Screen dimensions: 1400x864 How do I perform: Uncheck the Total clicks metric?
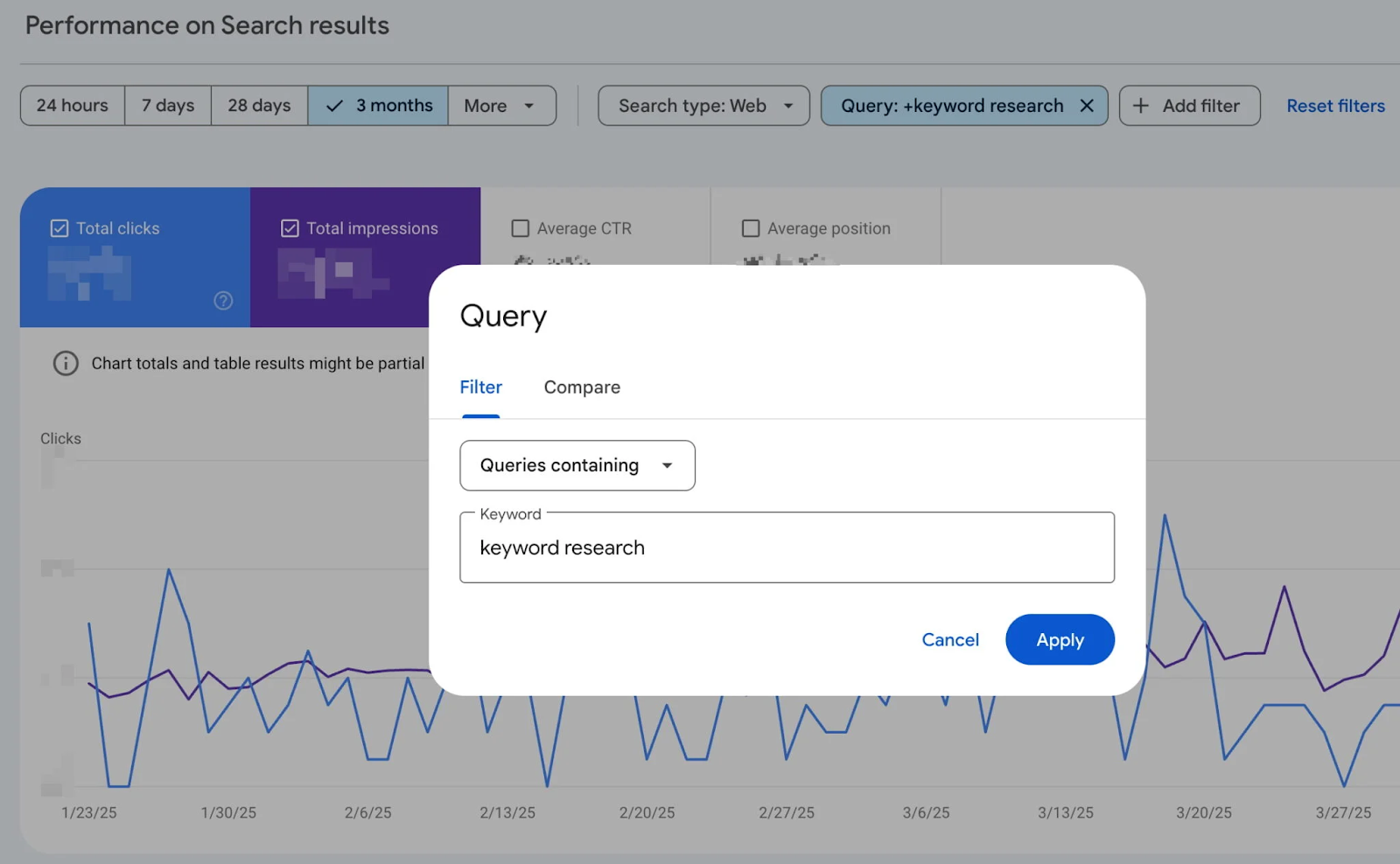tap(58, 227)
